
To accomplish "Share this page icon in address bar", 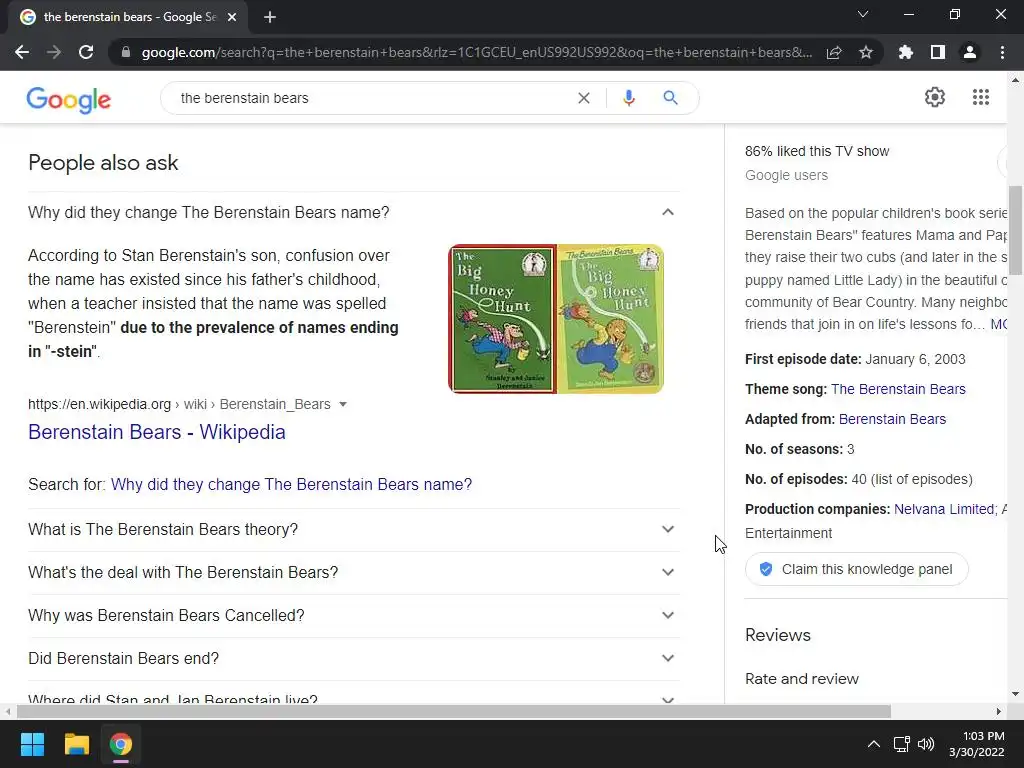I will point(834,52).
